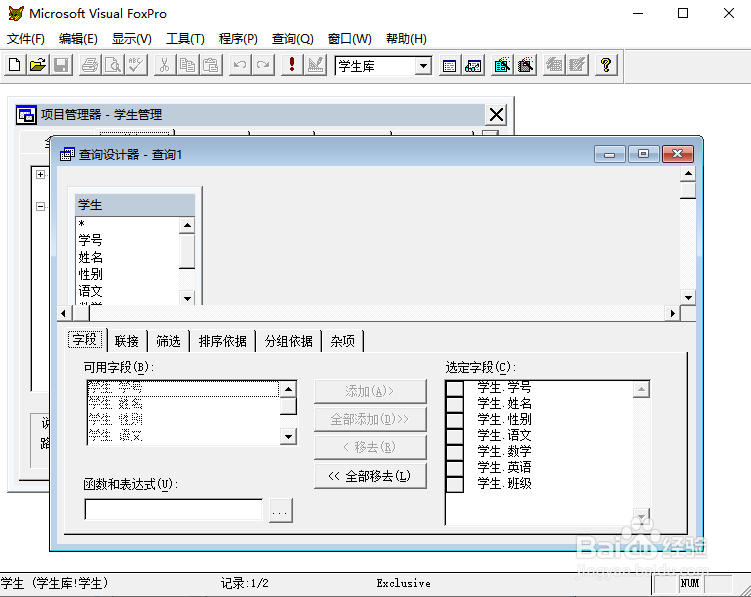The image size is (751, 597).
Task: Click the Open folder toolbar icon
Action: coord(38,65)
